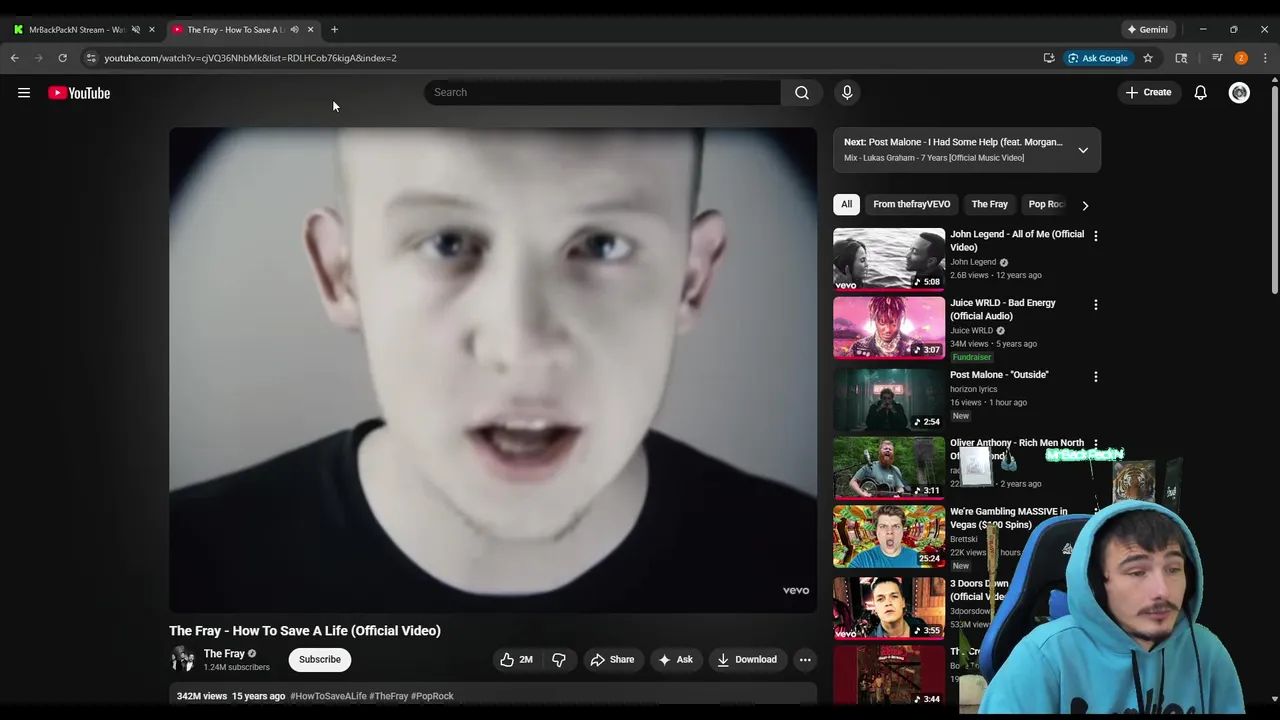Open Chrome side panel icon
Screen dimensions: 1280x720
pyautogui.click(x=1181, y=58)
